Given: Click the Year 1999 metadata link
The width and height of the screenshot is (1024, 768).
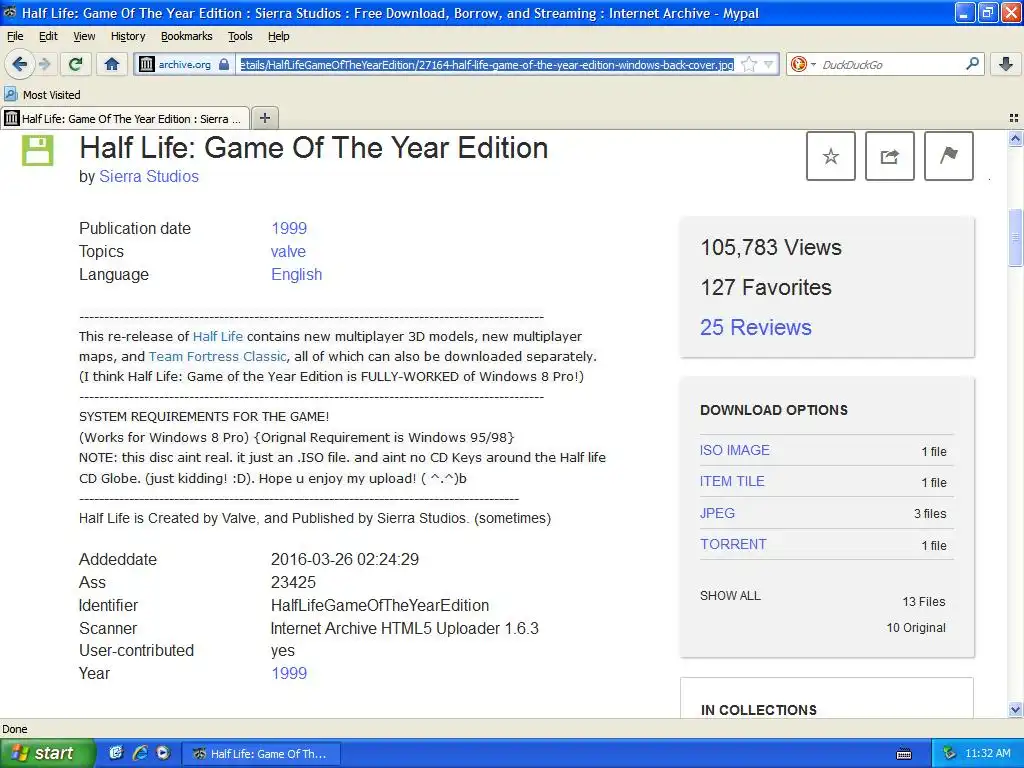Looking at the screenshot, I should (x=289, y=673).
